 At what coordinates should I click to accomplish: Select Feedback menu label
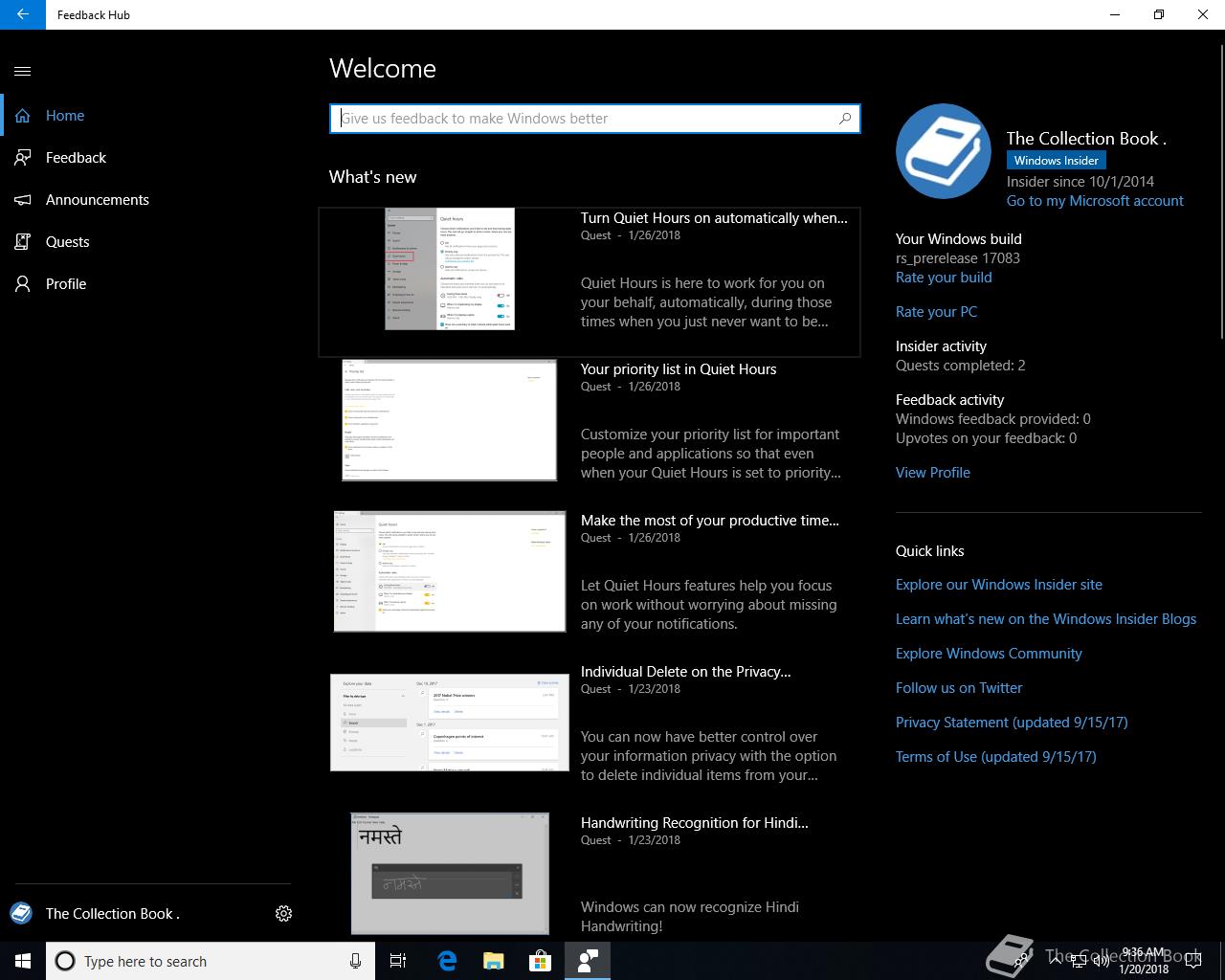pyautogui.click(x=76, y=158)
